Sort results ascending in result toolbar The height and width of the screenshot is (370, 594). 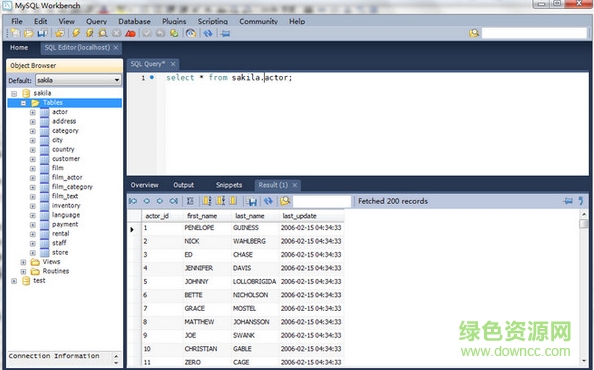click(206, 201)
